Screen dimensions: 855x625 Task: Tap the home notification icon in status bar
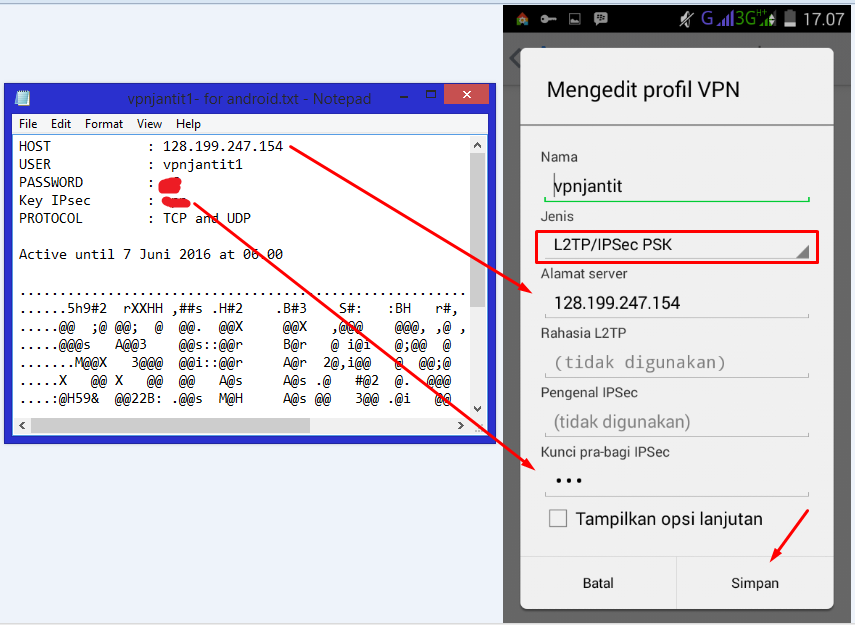coord(522,20)
